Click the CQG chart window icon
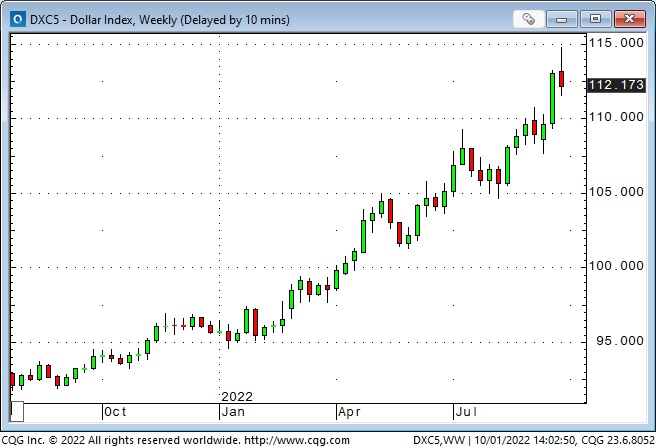The image size is (656, 448). click(x=18, y=19)
